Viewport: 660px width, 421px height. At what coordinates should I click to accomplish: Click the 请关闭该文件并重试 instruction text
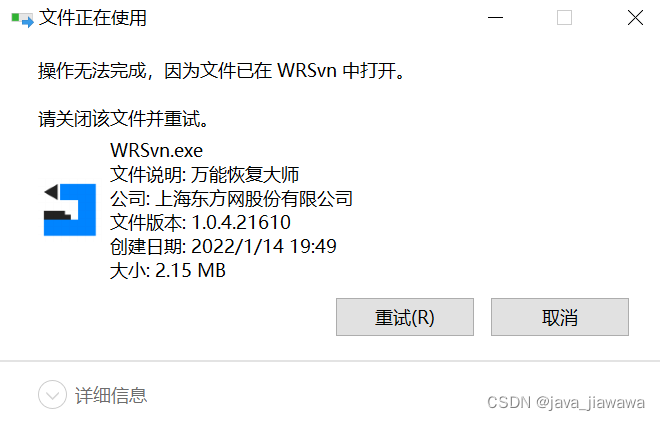(123, 119)
